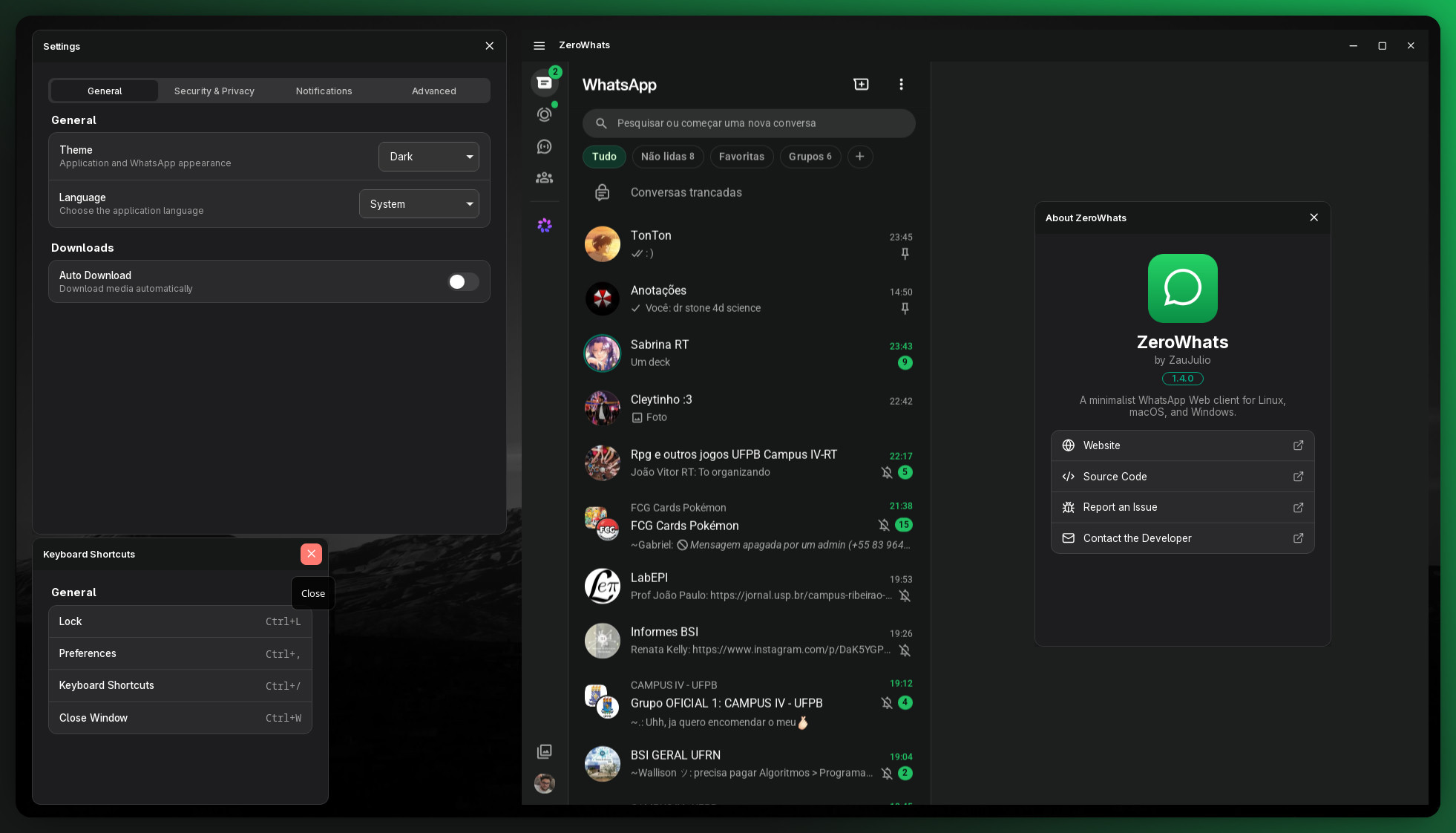Viewport: 1456px width, 833px height.
Task: Click muted bell on LabEPI chat
Action: coord(905,595)
